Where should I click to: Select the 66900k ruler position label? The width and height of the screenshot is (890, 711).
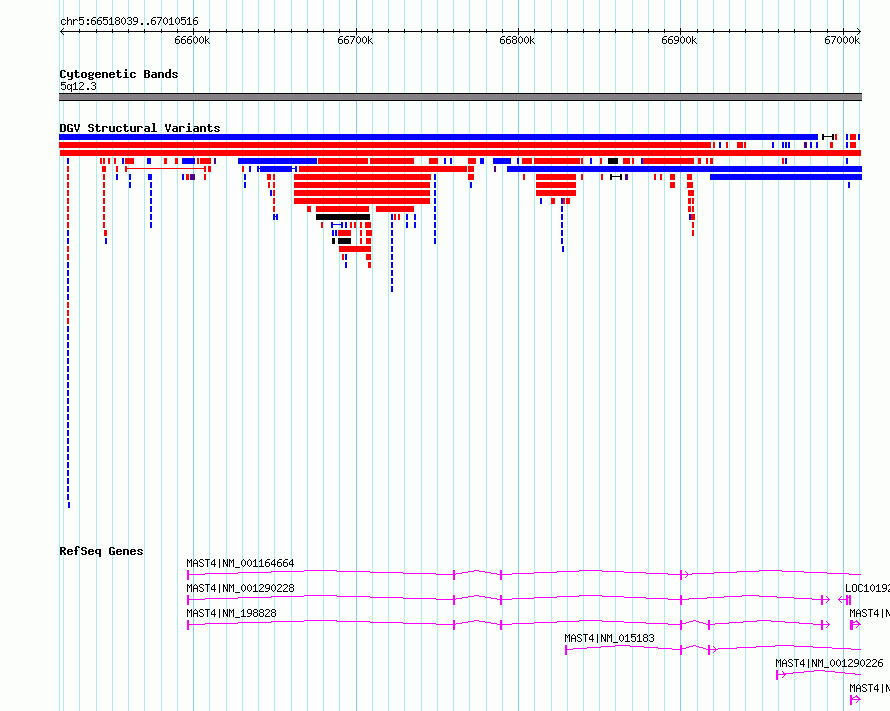(679, 40)
